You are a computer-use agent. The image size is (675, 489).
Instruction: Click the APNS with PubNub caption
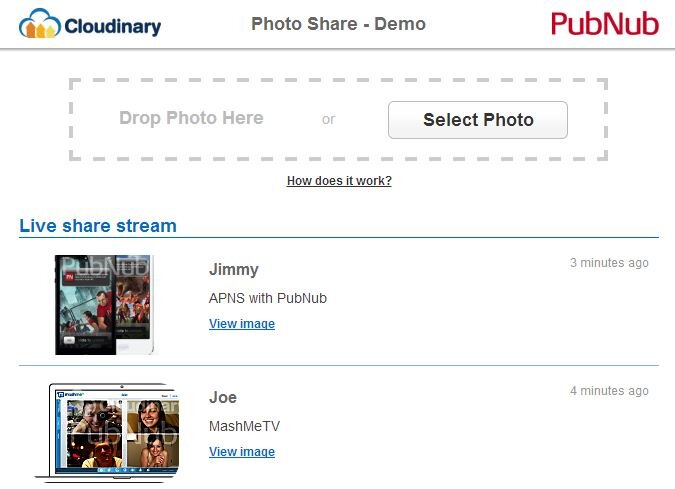[268, 298]
